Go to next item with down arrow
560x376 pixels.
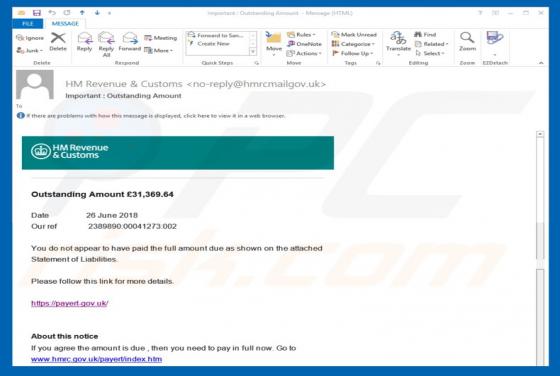click(97, 13)
